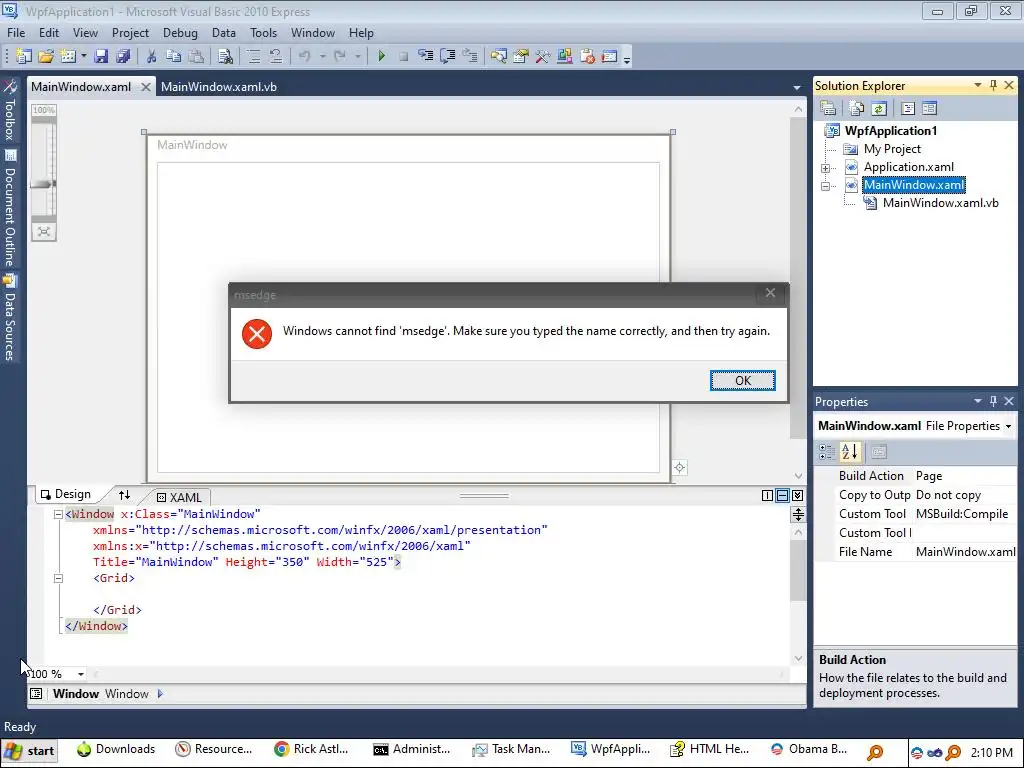This screenshot has width=1024, height=768.
Task: Open Toolbox with hammer-wrench toolbar icon
Action: point(542,56)
